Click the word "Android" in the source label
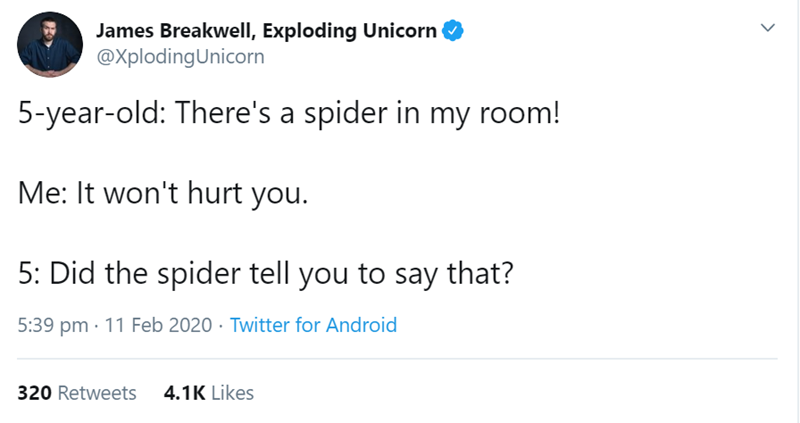Screen dimensions: 800x423 click(362, 325)
